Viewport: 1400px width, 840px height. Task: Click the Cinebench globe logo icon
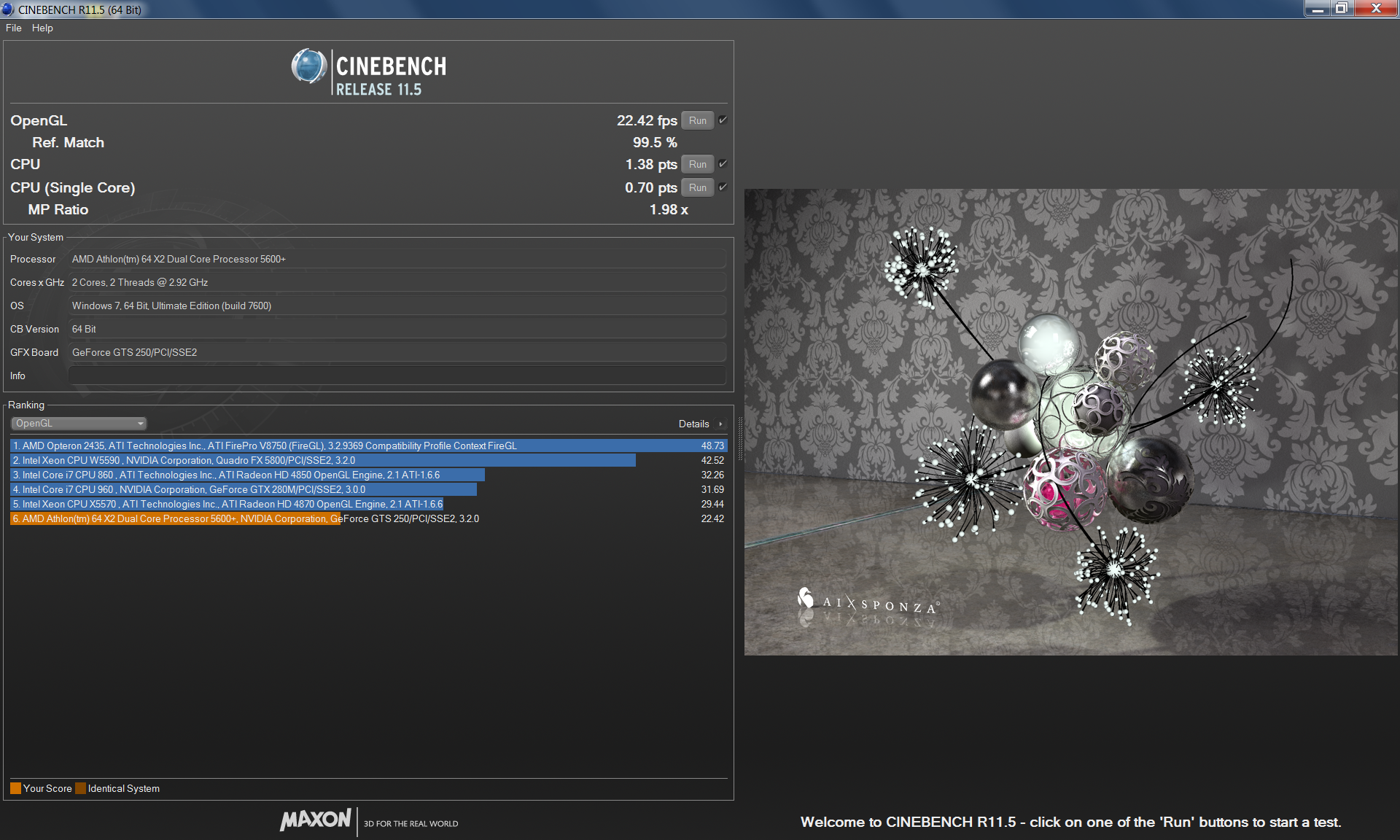click(308, 66)
